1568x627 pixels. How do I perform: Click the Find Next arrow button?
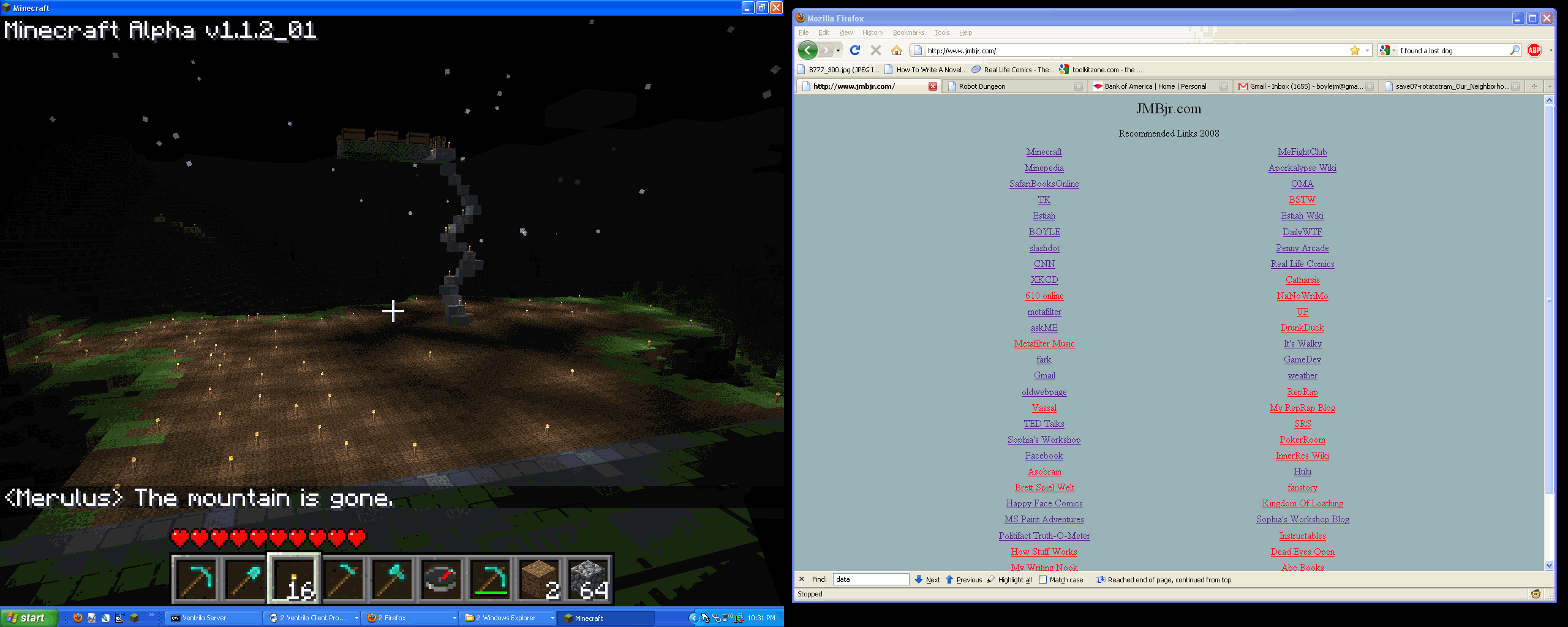[x=927, y=579]
